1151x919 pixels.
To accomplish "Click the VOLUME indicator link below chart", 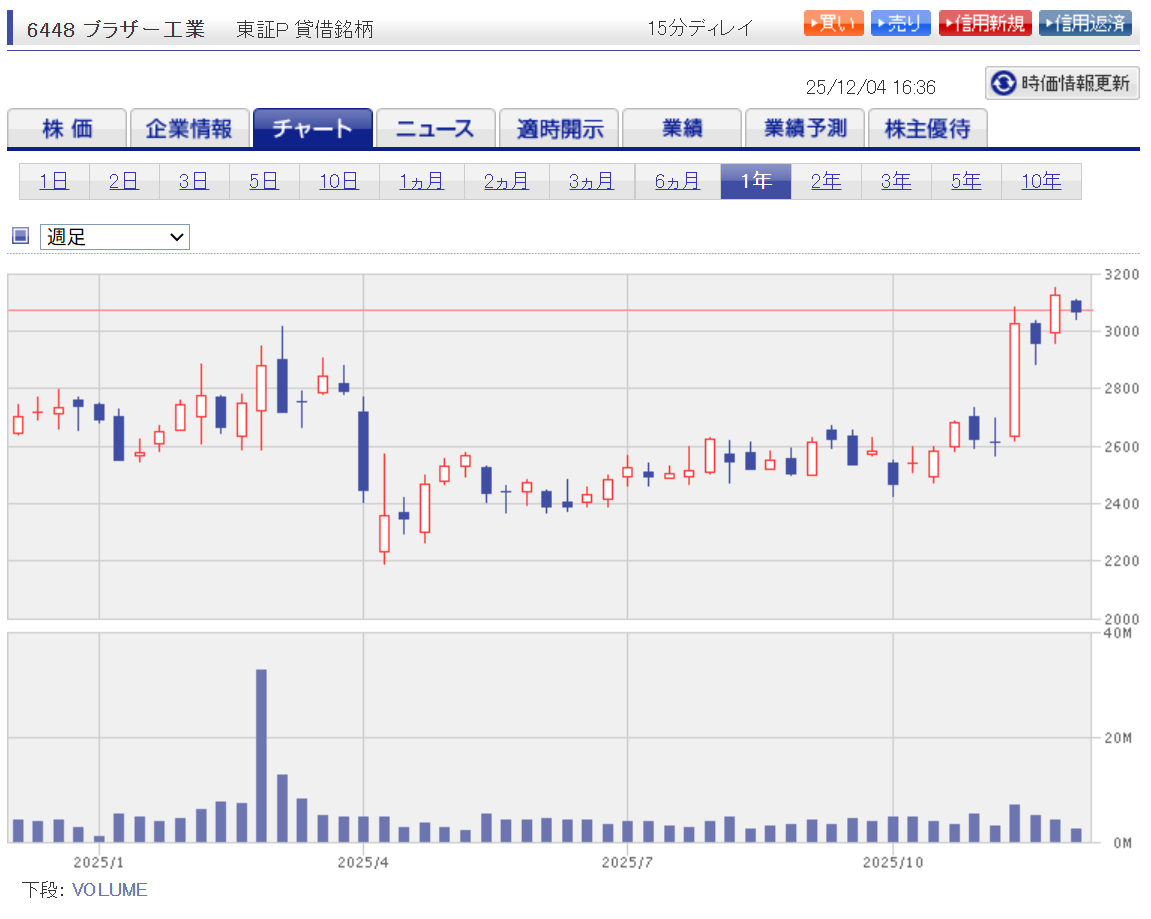I will pos(109,890).
